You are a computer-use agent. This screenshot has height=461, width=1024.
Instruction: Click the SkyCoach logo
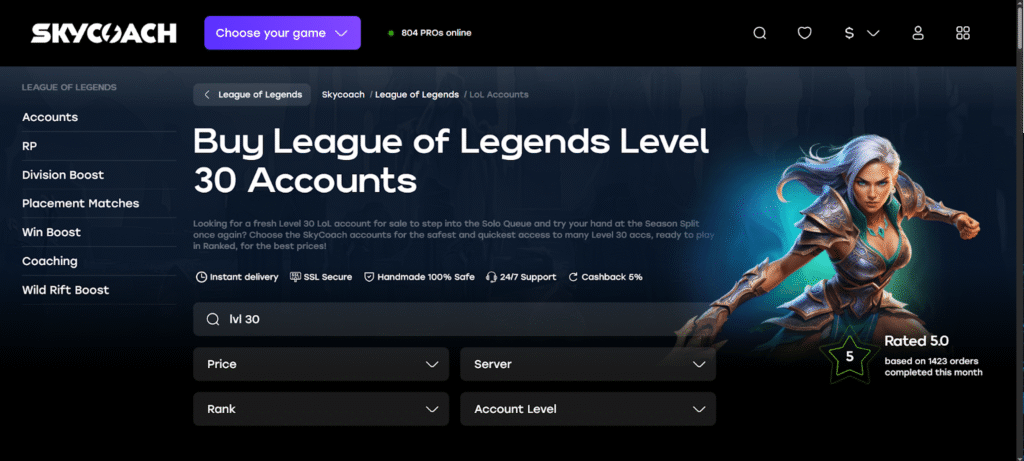(104, 33)
